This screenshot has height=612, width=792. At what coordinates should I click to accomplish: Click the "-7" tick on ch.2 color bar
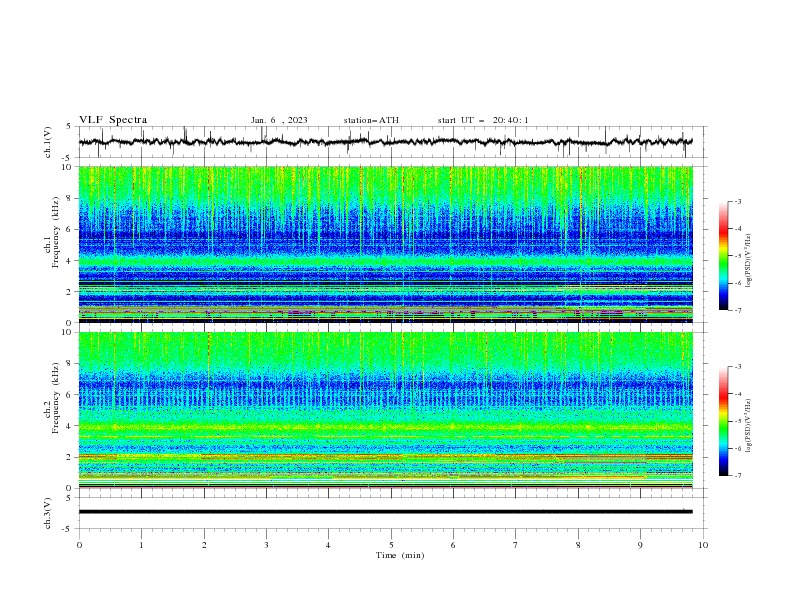pos(737,476)
